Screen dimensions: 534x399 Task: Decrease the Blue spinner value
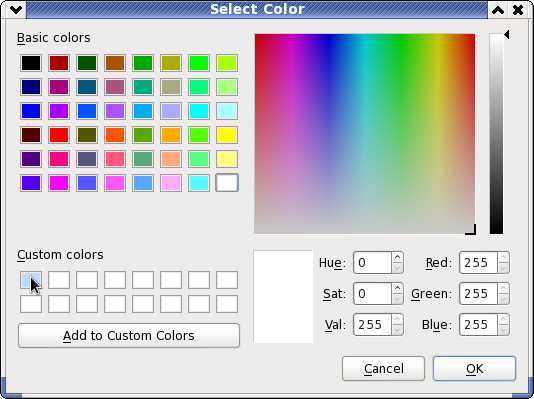tap(503, 330)
